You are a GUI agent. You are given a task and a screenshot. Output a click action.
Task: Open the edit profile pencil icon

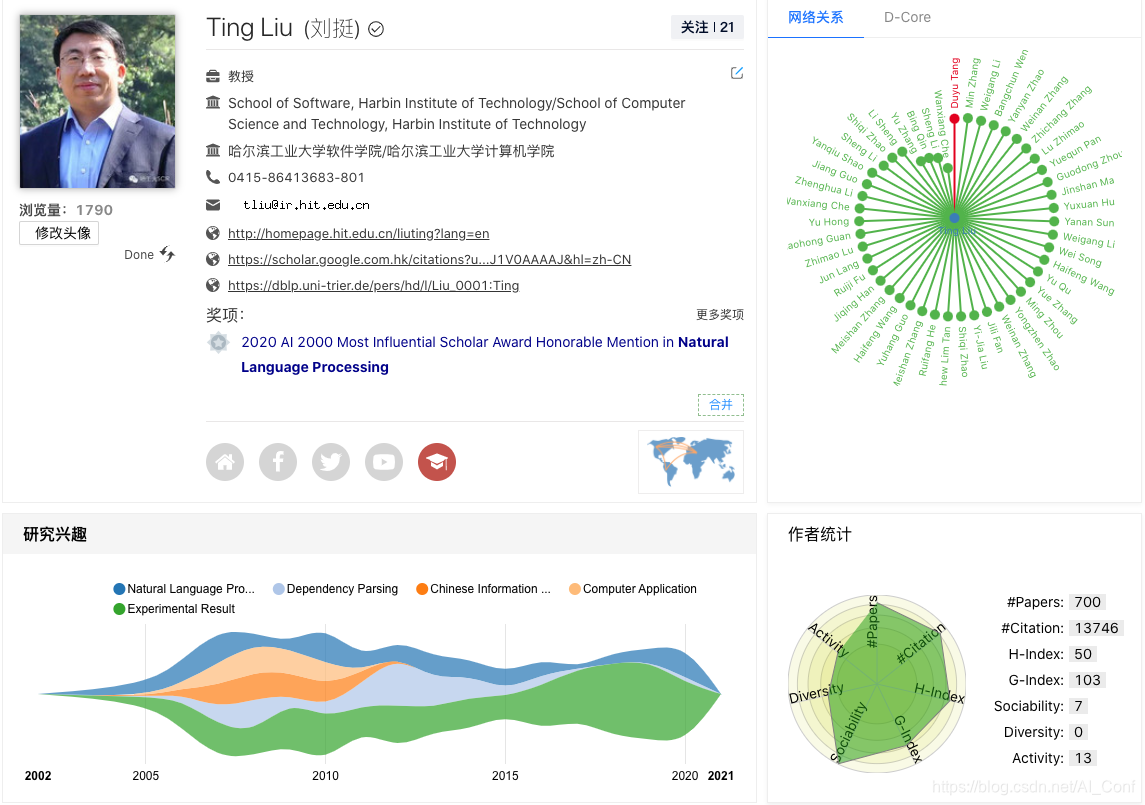pyautogui.click(x=737, y=73)
